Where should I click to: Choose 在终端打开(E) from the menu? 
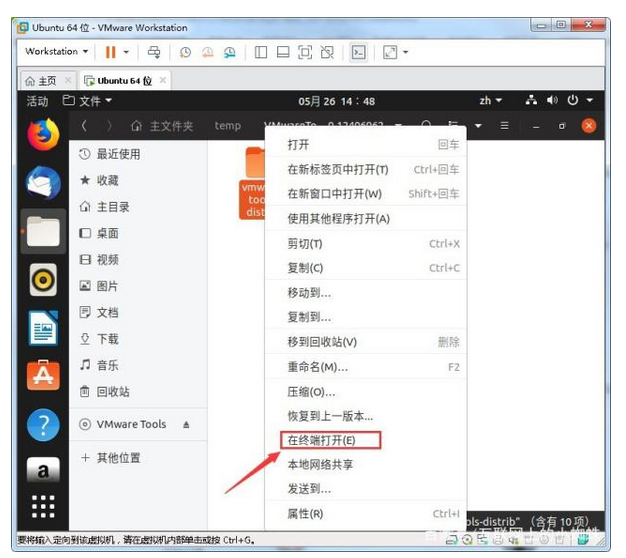click(x=366, y=440)
